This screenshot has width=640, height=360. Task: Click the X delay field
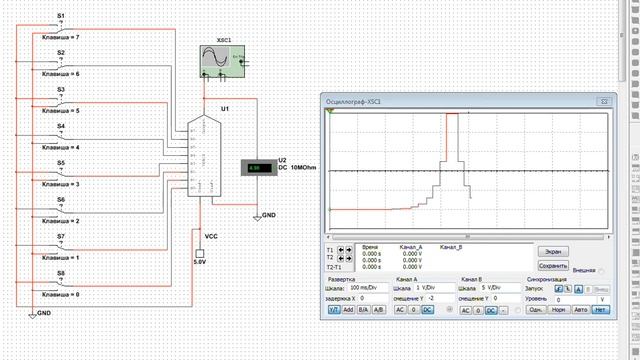point(373,298)
